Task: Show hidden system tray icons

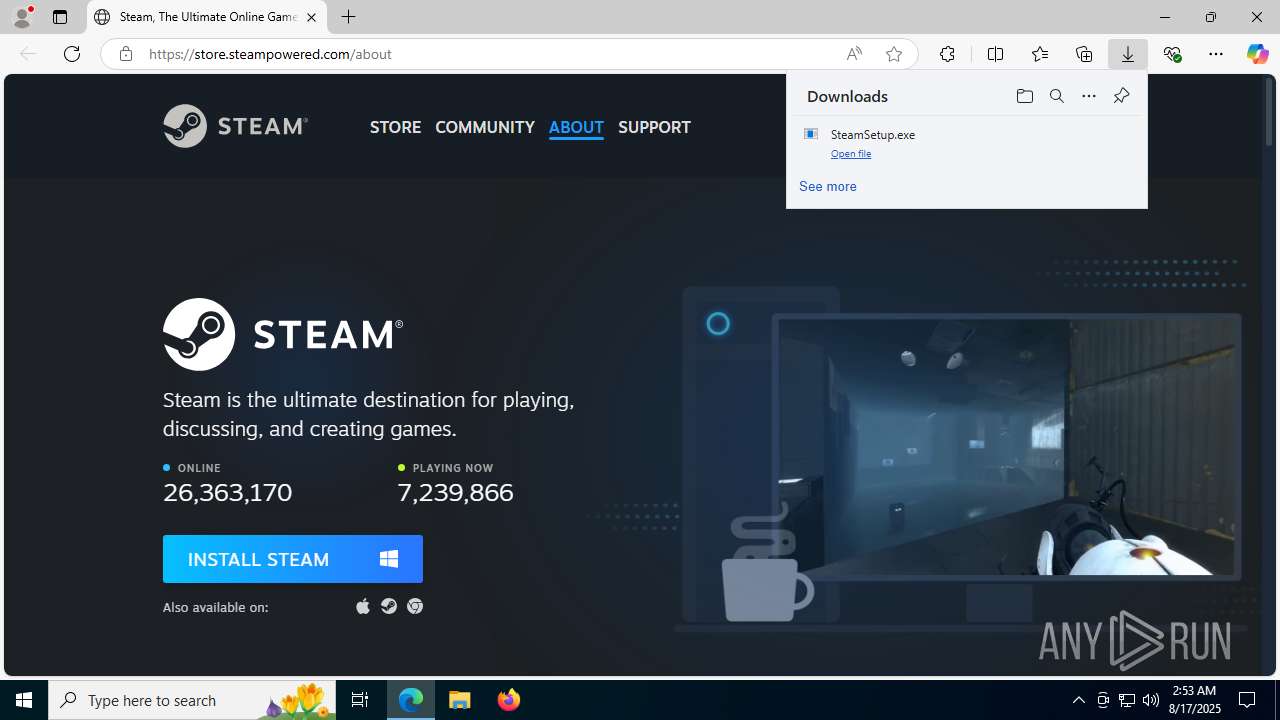Action: coord(1079,700)
